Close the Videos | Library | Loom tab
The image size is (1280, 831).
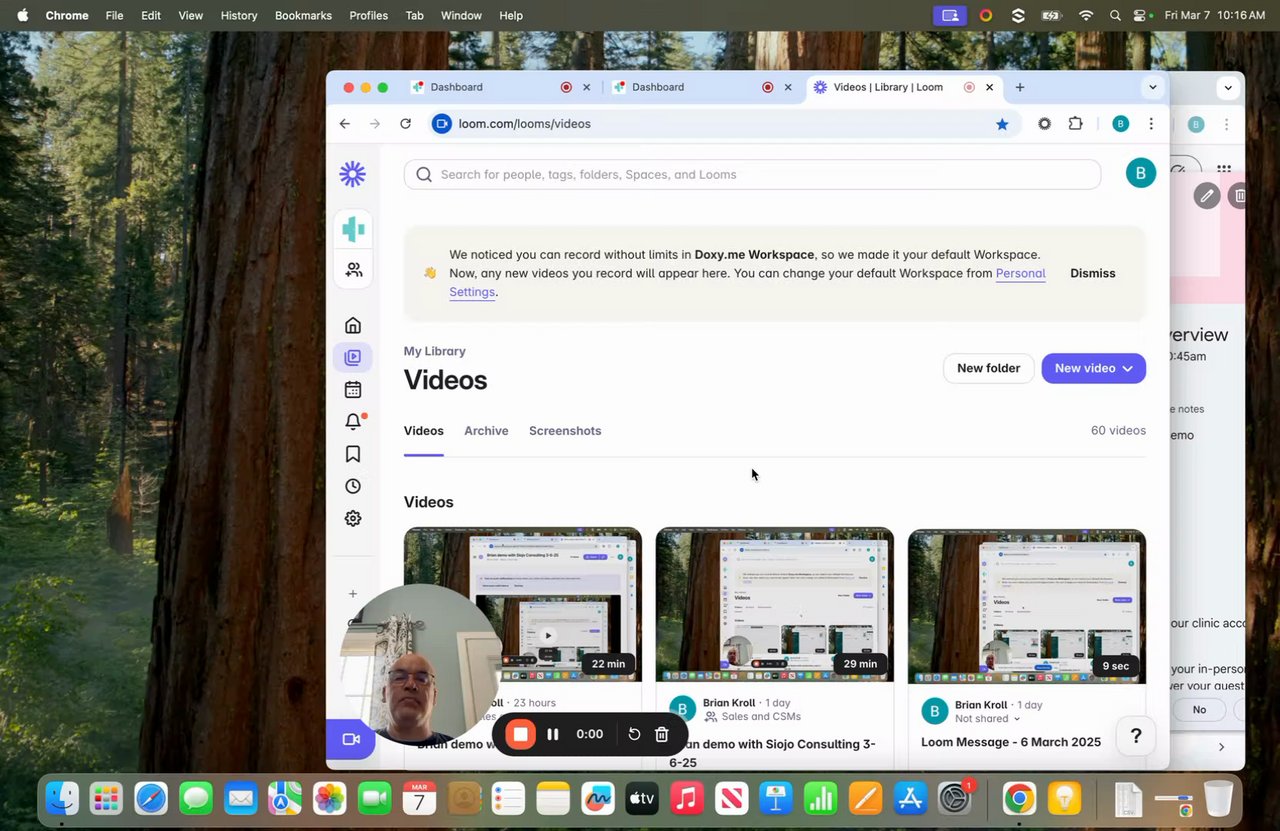click(990, 87)
